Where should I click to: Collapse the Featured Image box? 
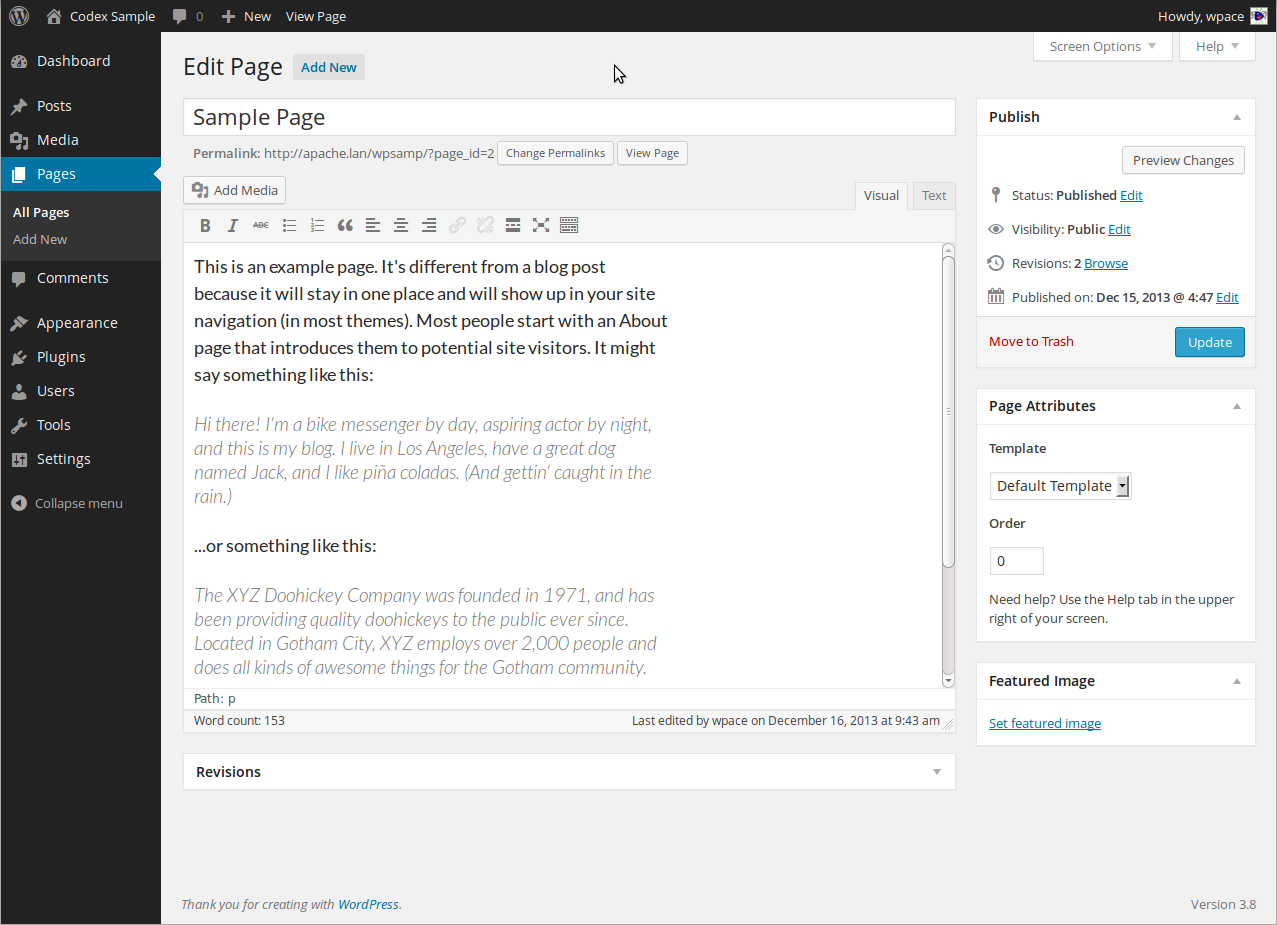click(1237, 681)
